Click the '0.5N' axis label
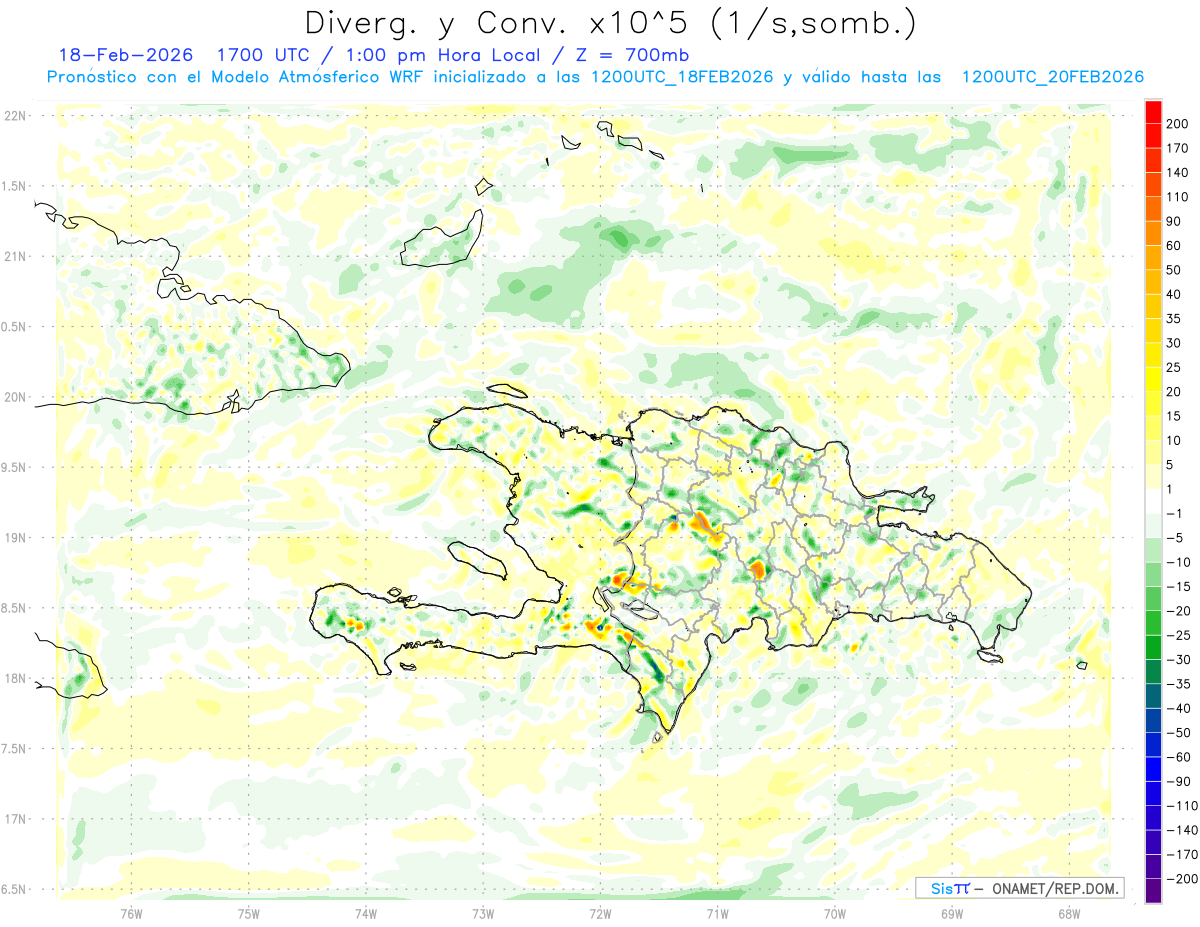Viewport: 1200px width, 927px height. (x=15, y=327)
